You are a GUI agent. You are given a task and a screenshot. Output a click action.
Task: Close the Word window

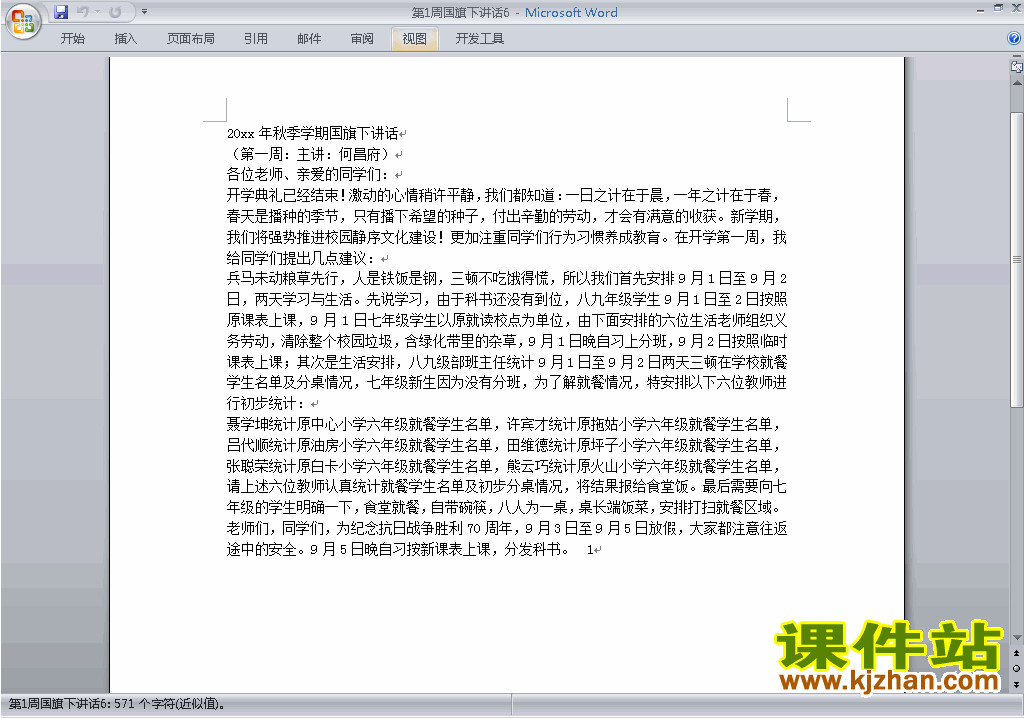pos(1016,8)
